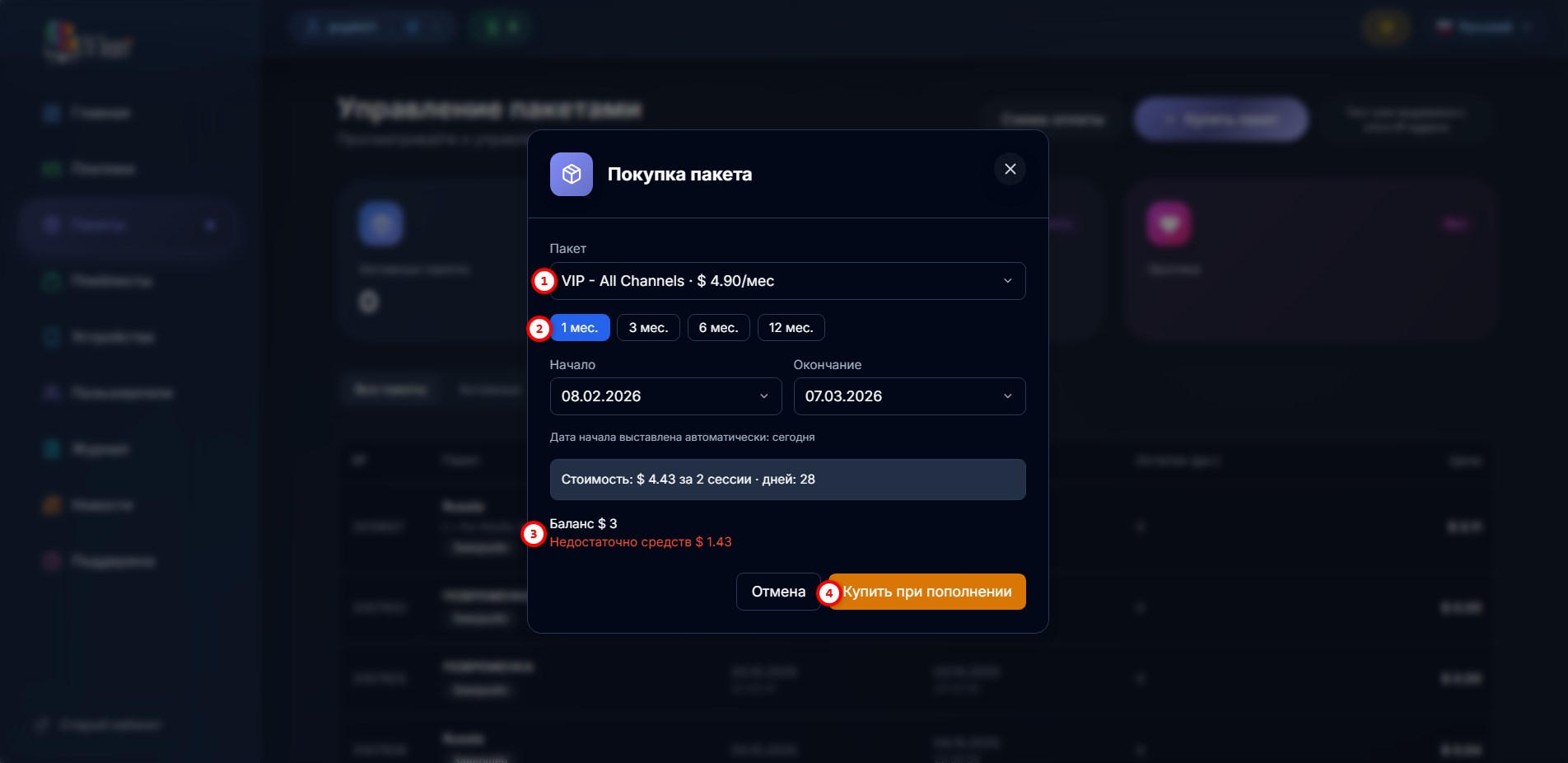Image resolution: width=1568 pixels, height=763 pixels.
Task: Expand the Начало date dropdown 08.02.2026
Action: tap(665, 396)
